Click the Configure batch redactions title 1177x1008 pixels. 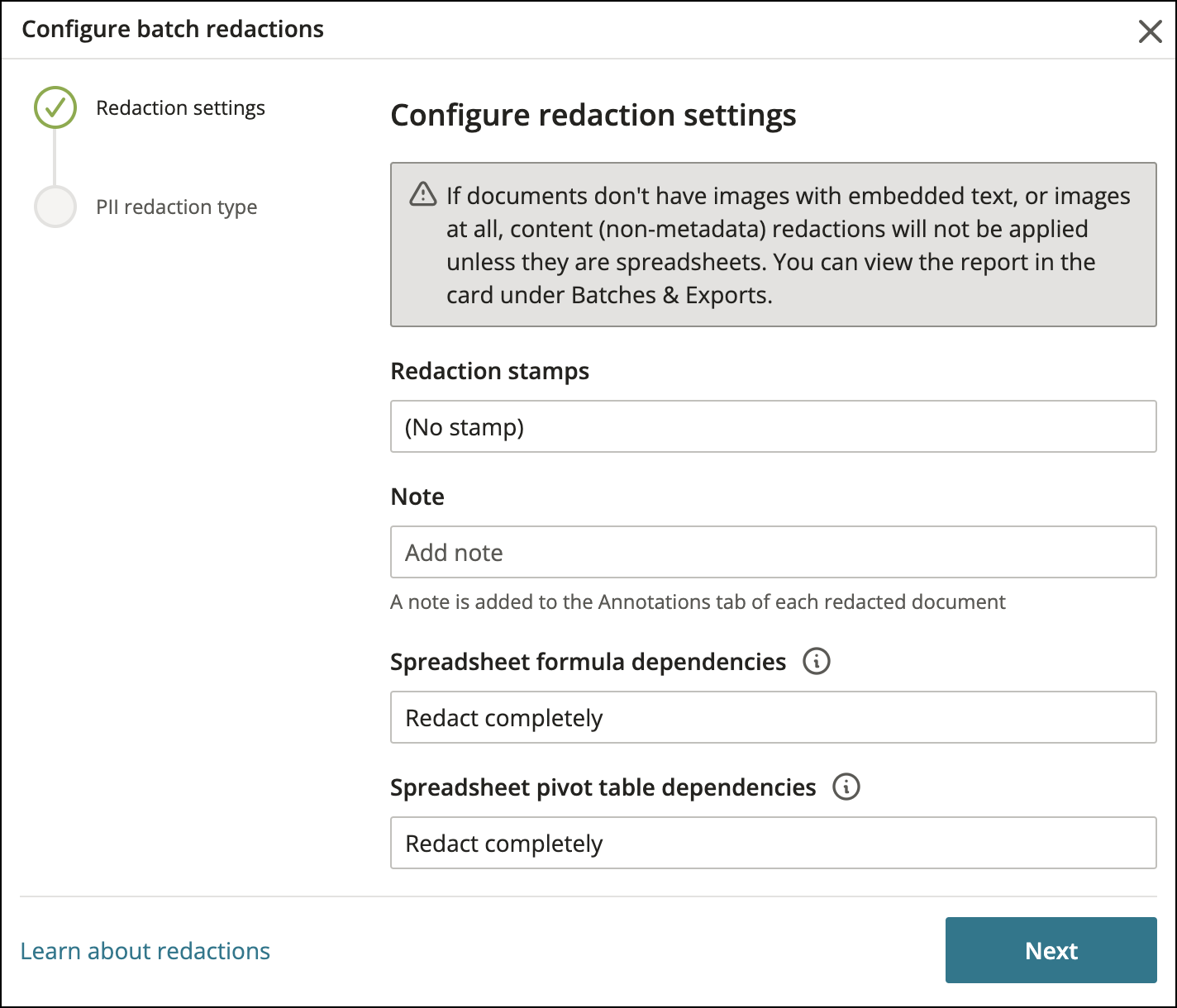174,29
